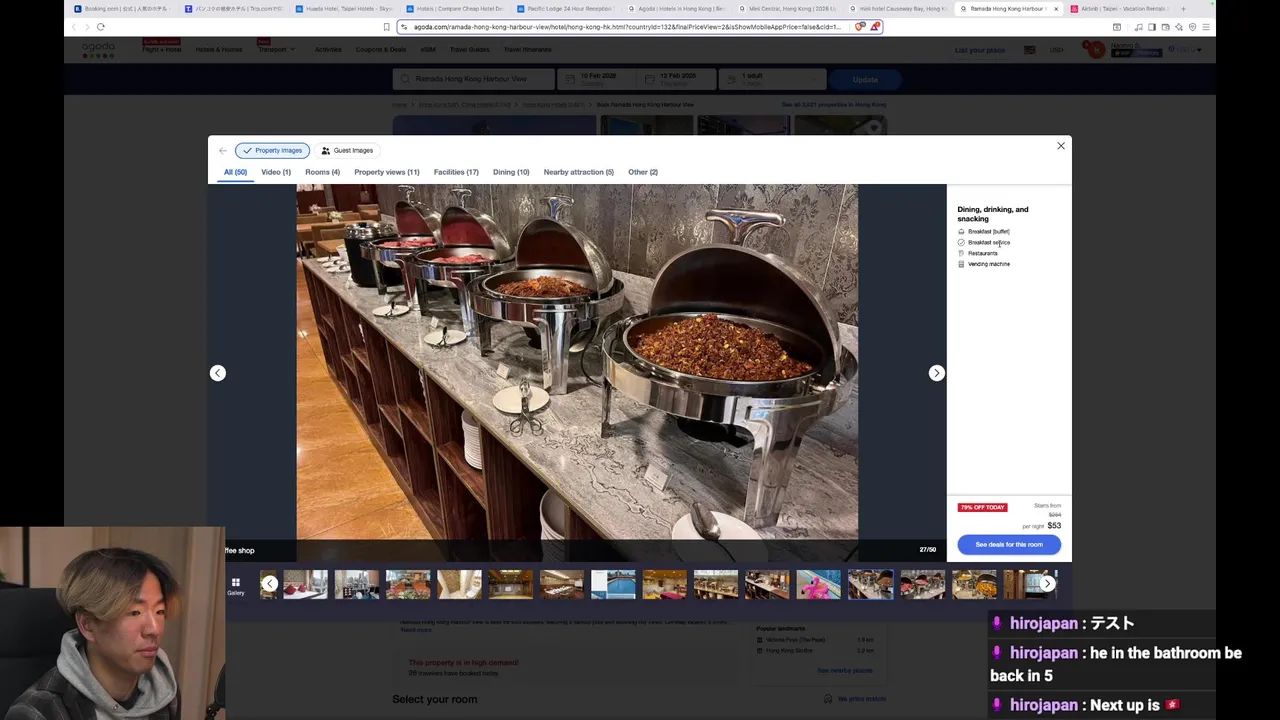Open the Video (1) tab
The height and width of the screenshot is (720, 1280).
[276, 172]
